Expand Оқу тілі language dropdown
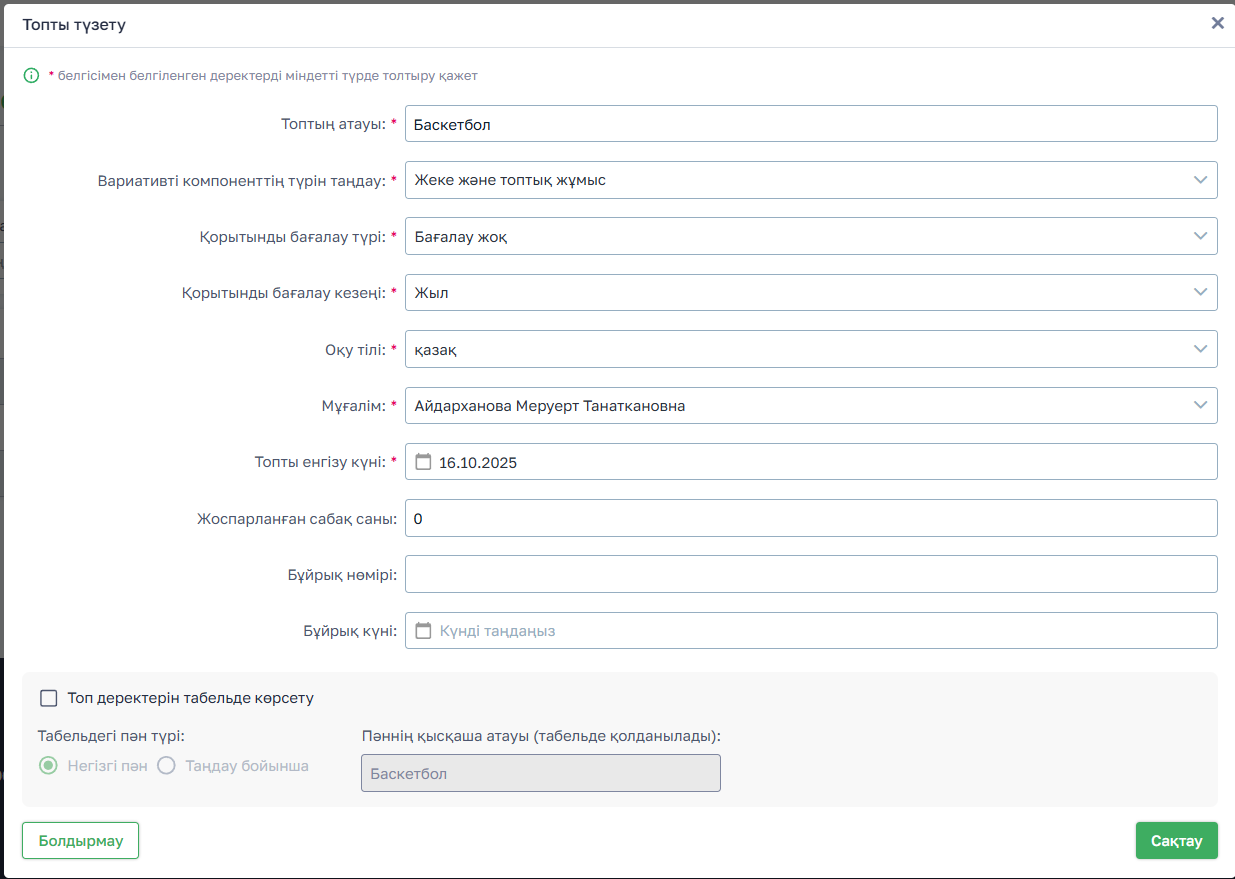 coord(810,349)
